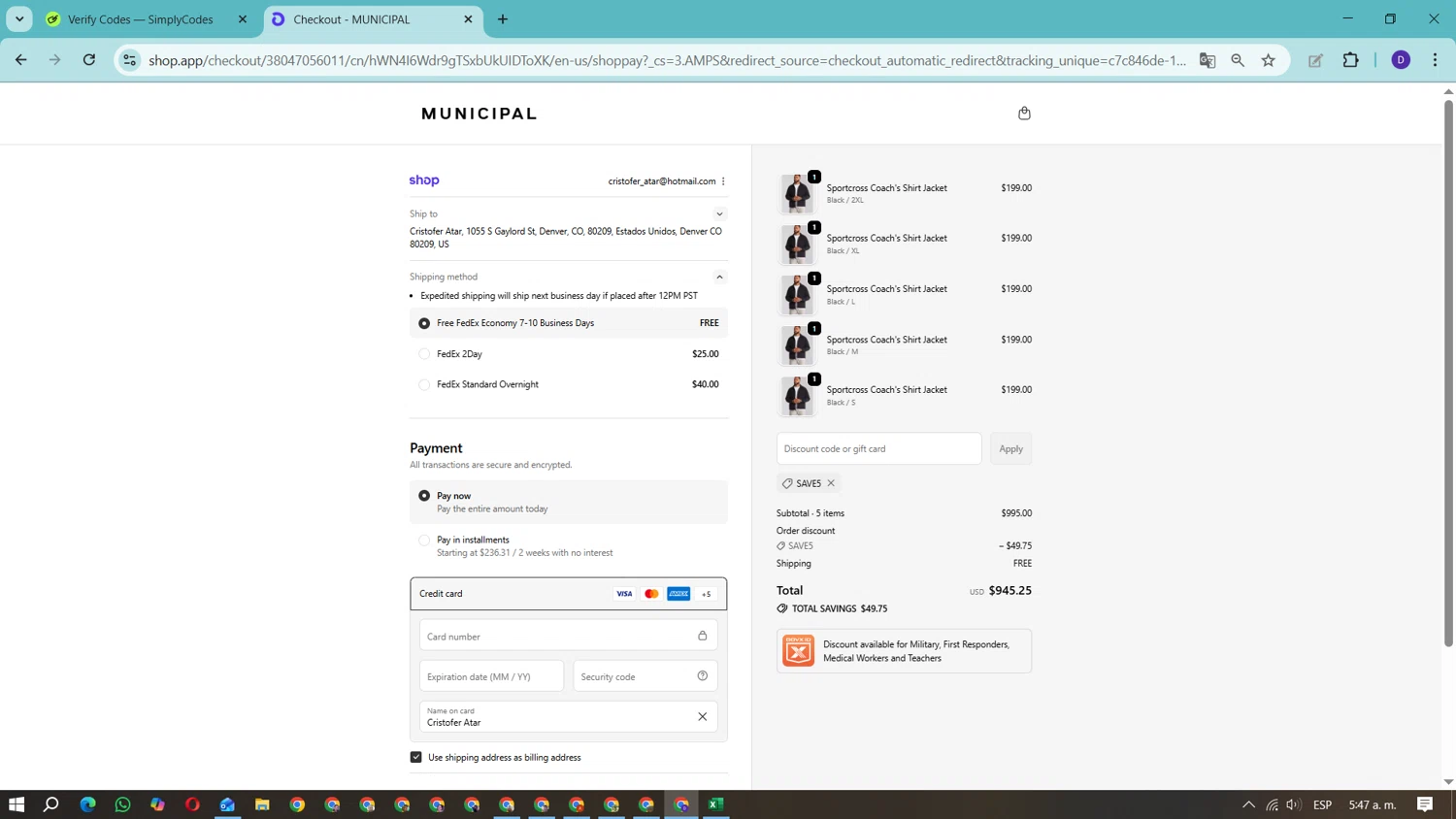The image size is (1456, 819).
Task: Click the GovX ID discount icon
Action: [798, 650]
